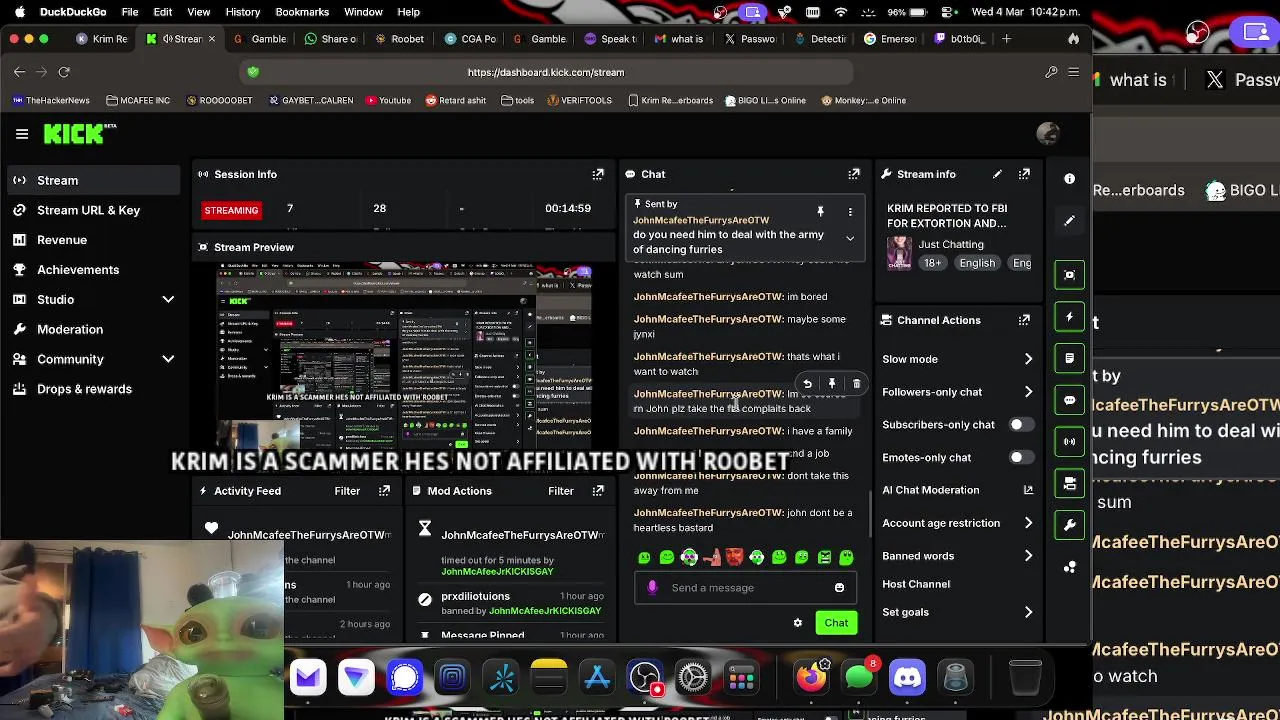Click the three-dots cluster icon in sidebar
1280x720 pixels.
[1069, 567]
